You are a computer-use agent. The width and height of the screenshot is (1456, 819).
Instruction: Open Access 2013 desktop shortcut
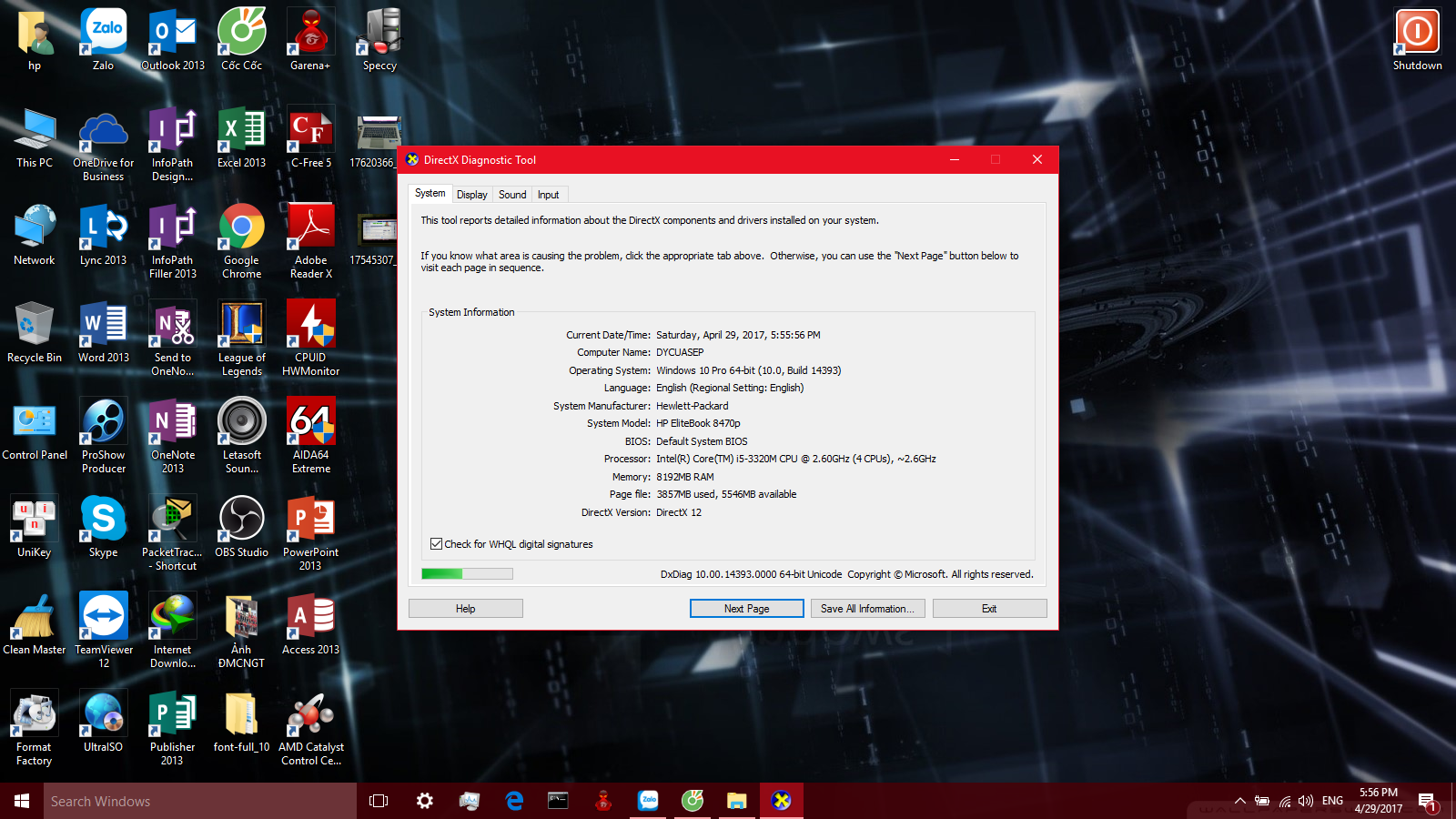point(310,624)
